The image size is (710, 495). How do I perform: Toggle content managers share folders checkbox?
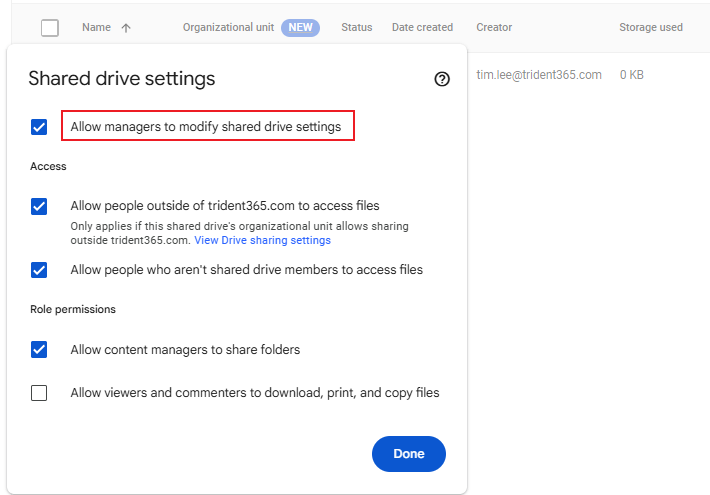pos(39,349)
